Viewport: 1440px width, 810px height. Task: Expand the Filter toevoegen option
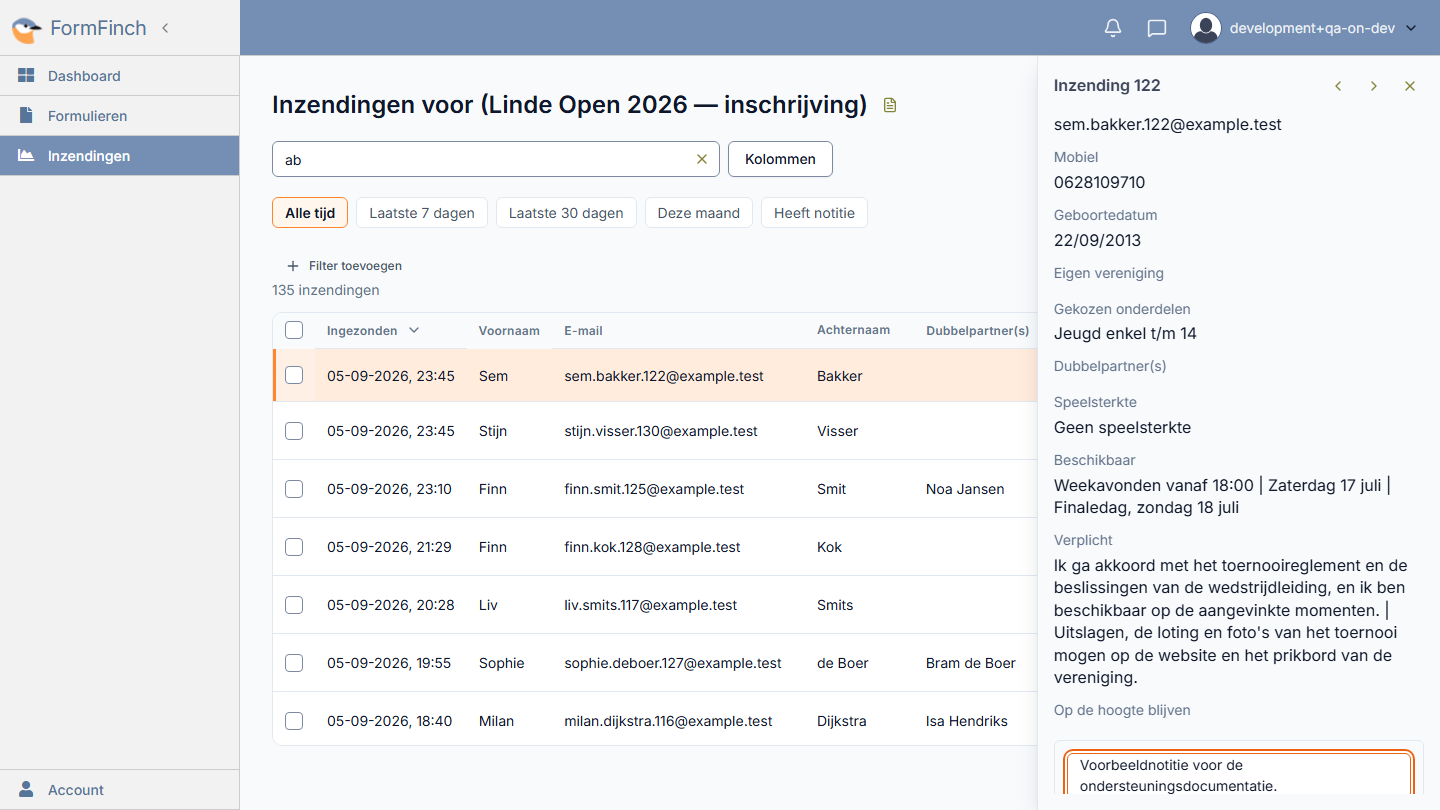(x=345, y=266)
